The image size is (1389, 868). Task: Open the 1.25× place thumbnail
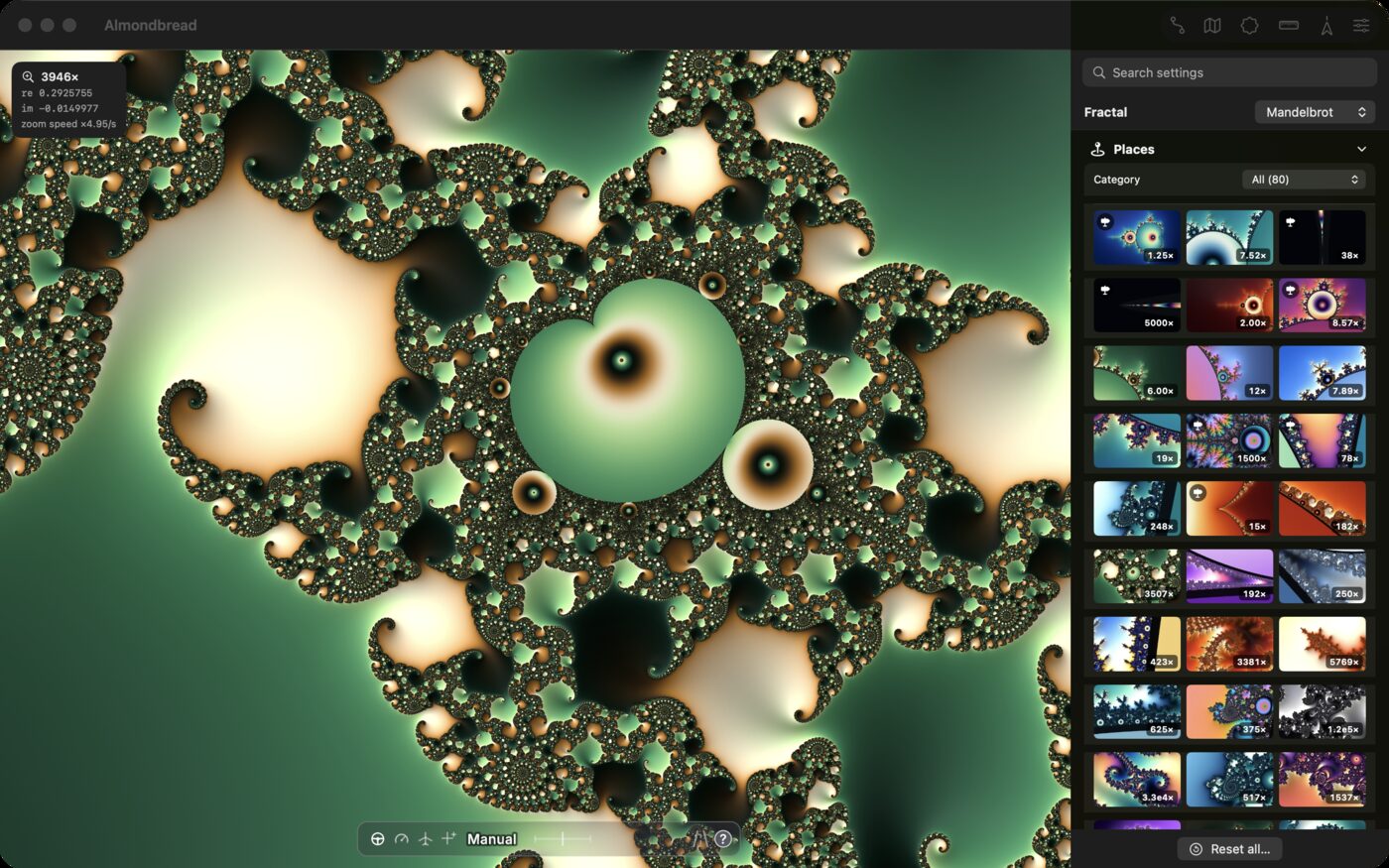point(1137,237)
